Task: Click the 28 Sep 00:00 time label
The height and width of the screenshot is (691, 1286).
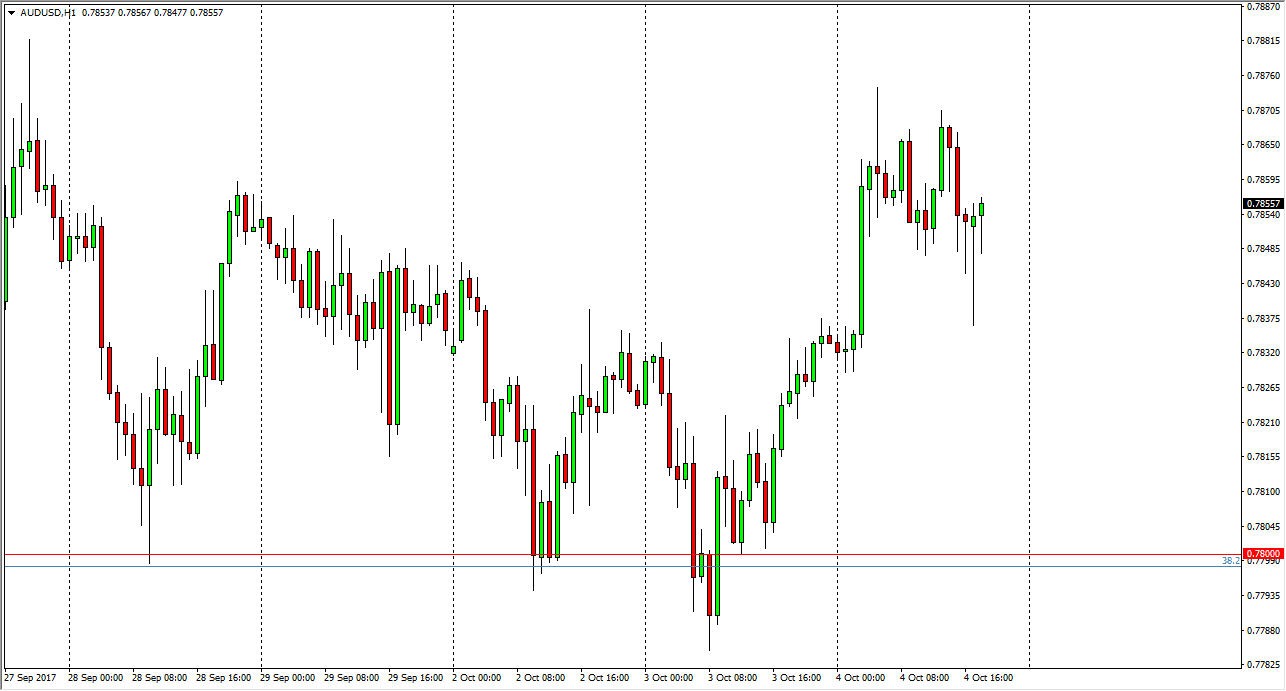Action: coord(98,678)
